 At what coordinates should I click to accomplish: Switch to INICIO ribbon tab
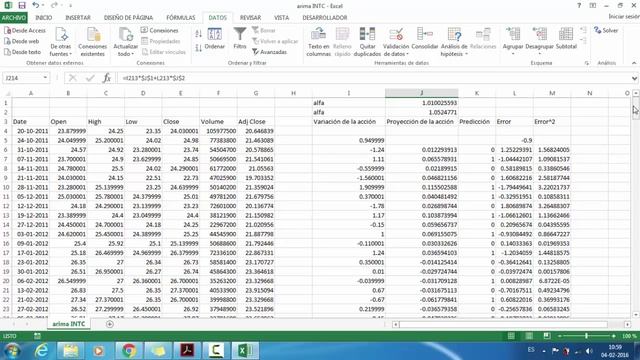(44, 18)
